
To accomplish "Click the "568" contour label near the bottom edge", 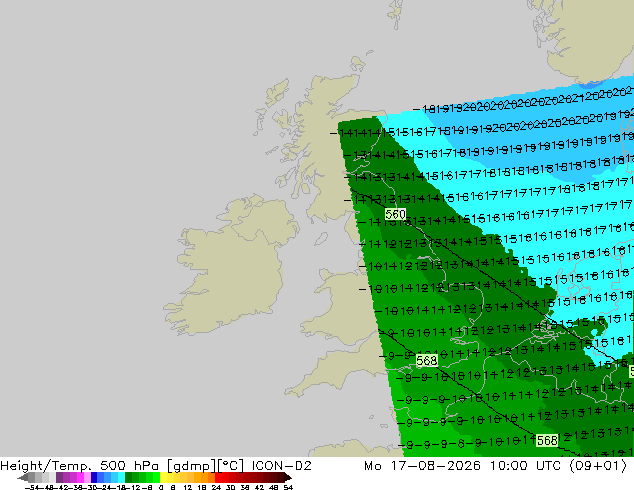I will tap(547, 440).
